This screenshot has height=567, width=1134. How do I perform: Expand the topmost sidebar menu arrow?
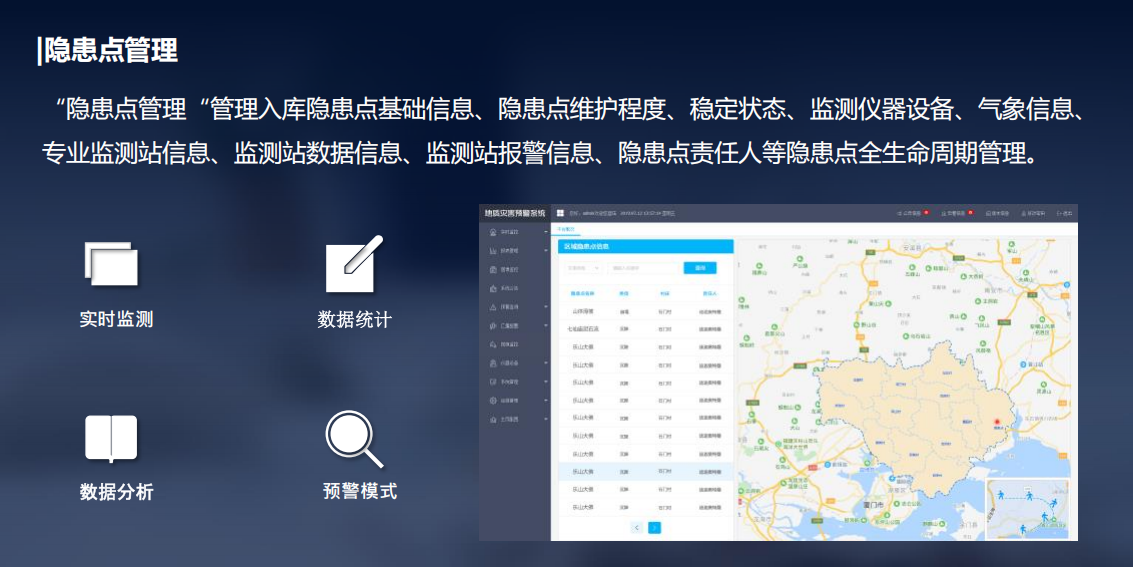coord(546,232)
